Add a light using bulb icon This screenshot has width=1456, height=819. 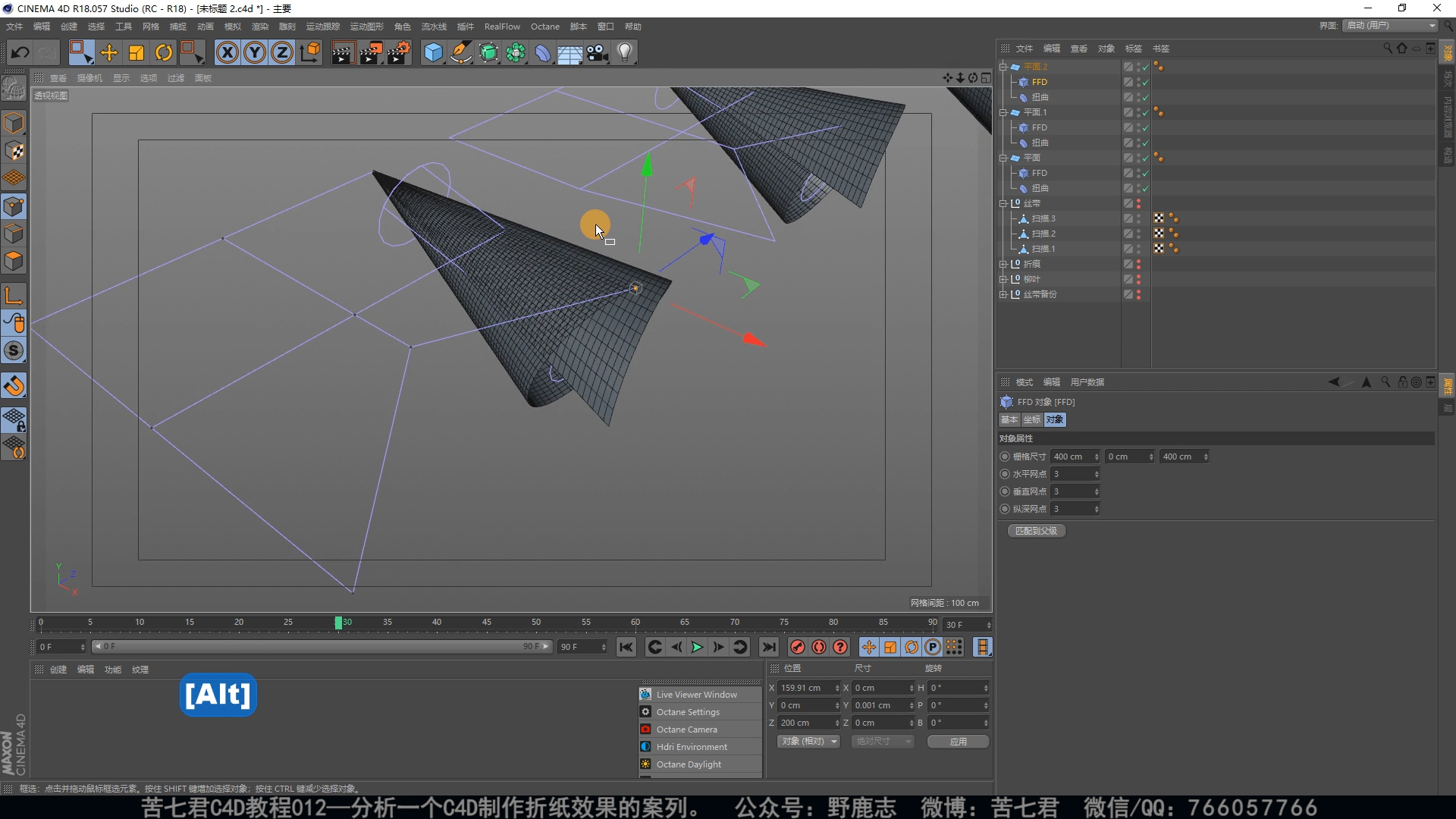click(625, 52)
